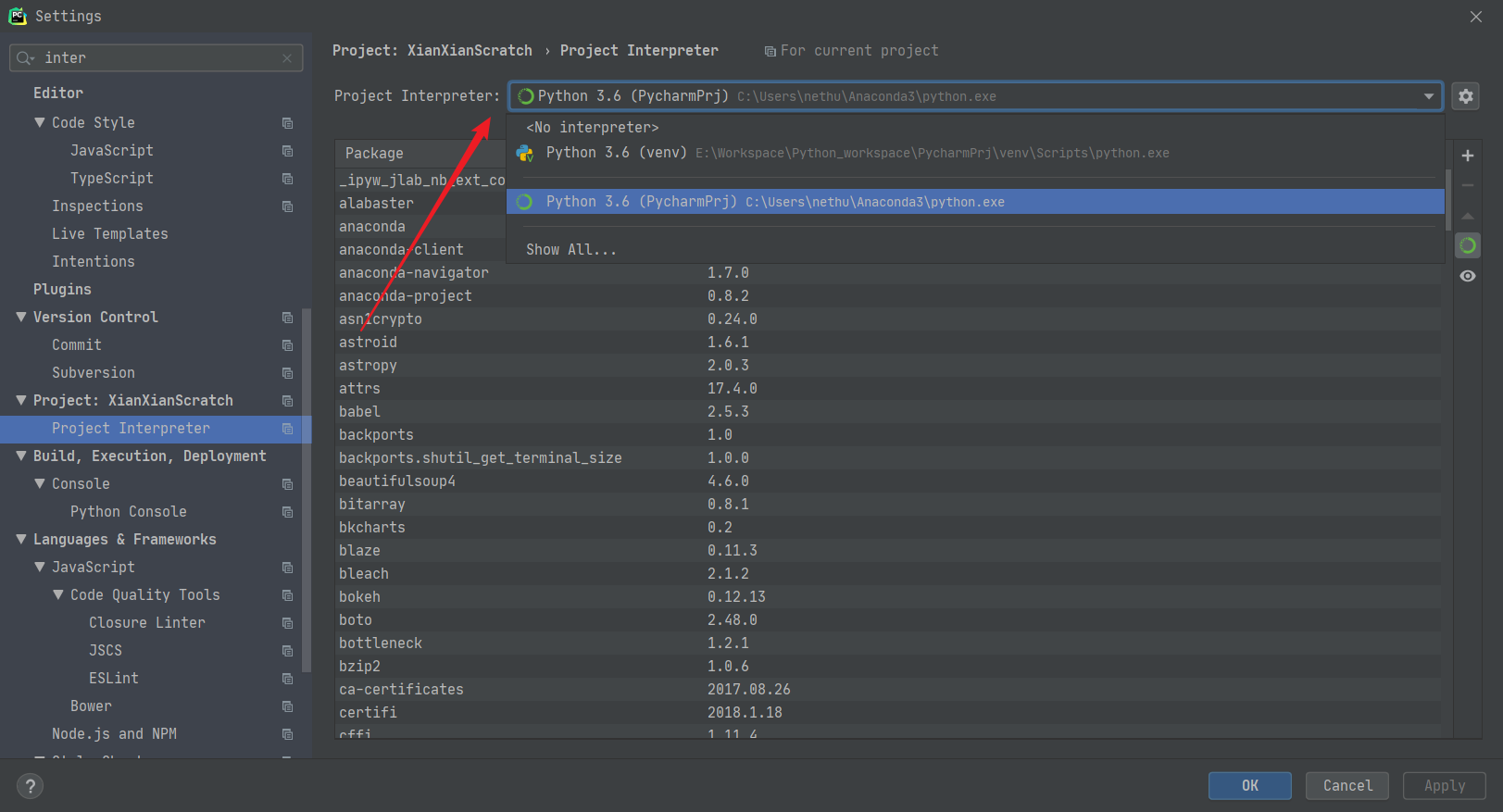The image size is (1503, 812).
Task: Click project-level icon beside Inspections
Action: point(287,206)
